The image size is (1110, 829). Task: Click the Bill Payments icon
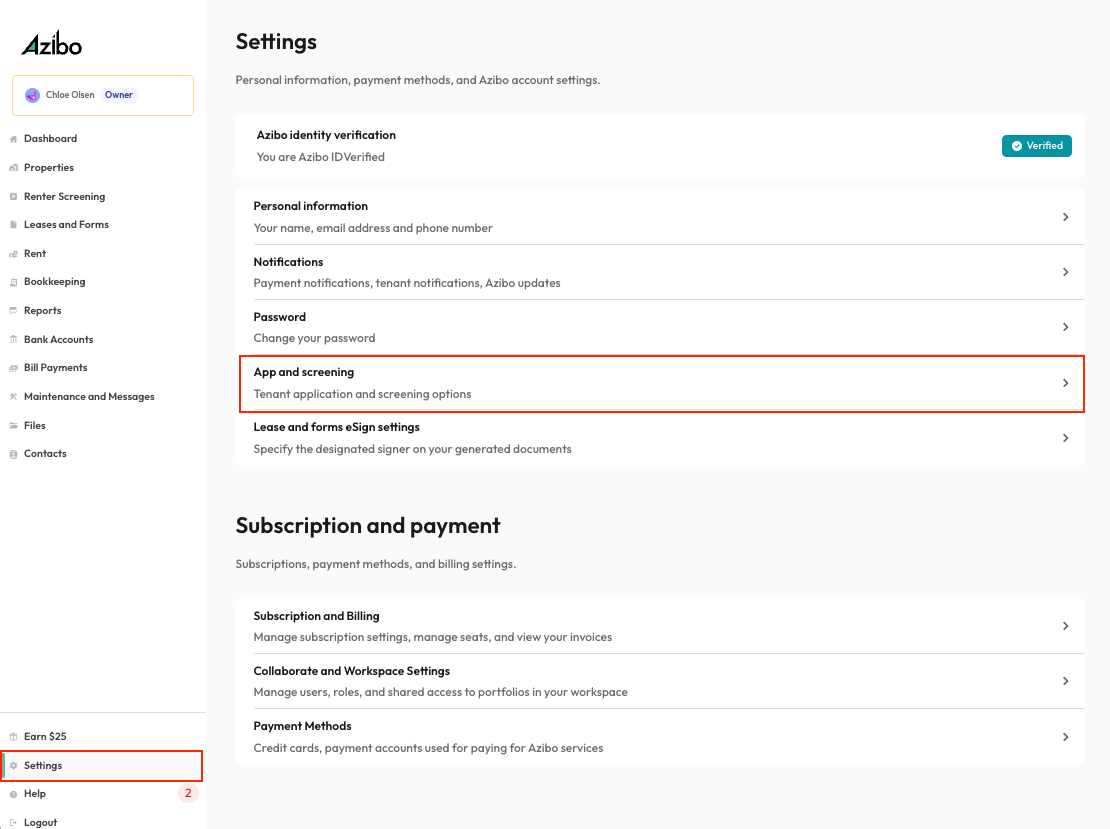13,368
